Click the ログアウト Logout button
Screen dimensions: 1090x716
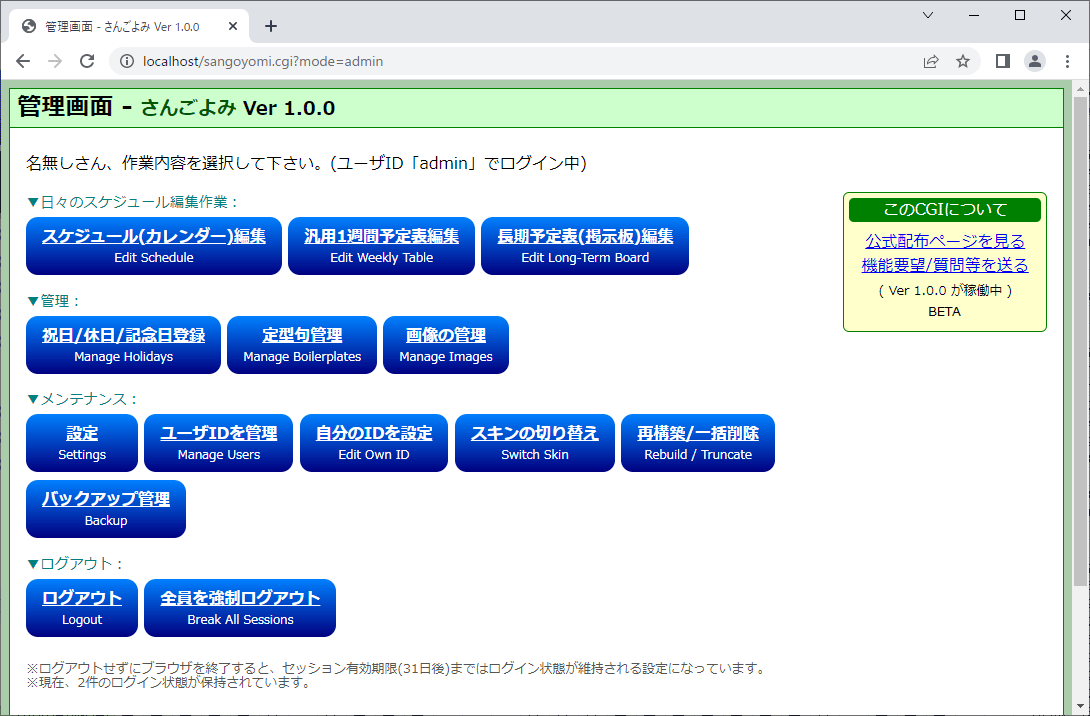(82, 608)
